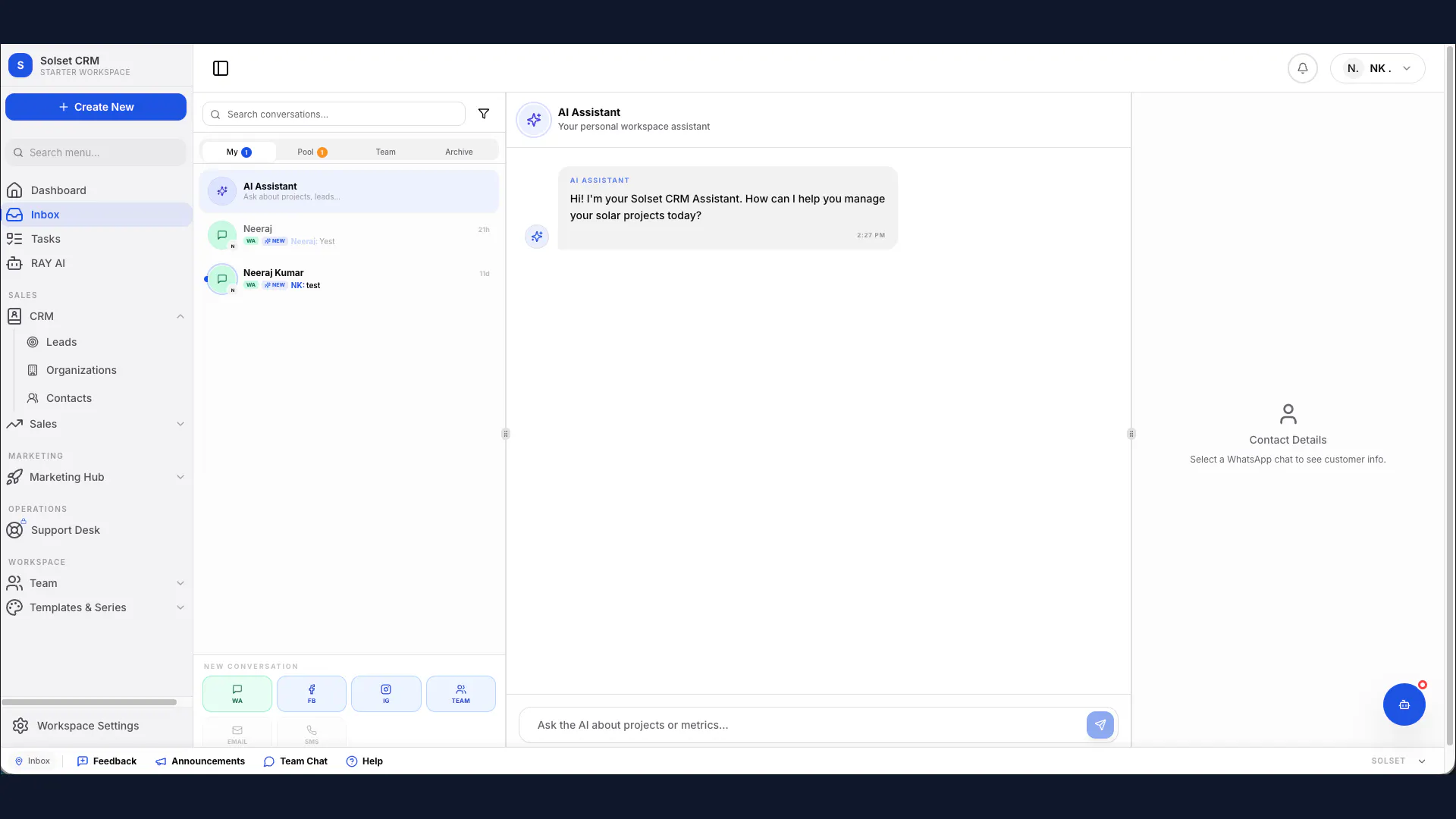Open Announcements from the bottom bar
Screen dimensions: 1456x819
point(200,761)
